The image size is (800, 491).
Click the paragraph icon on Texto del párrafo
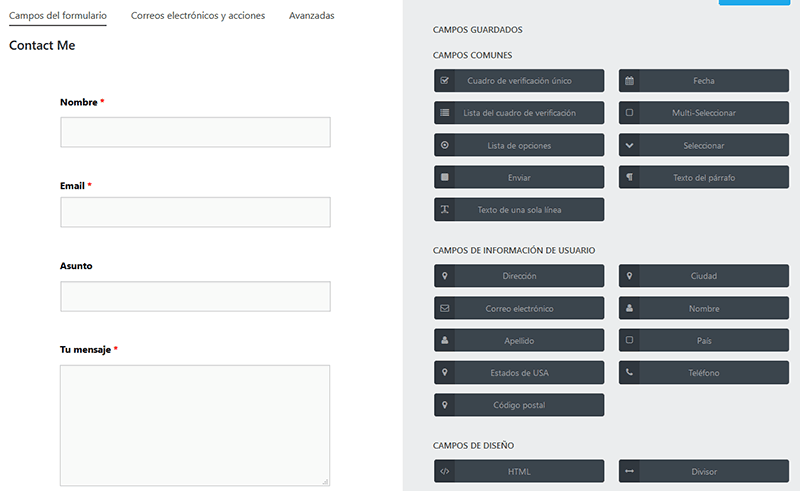tap(629, 177)
